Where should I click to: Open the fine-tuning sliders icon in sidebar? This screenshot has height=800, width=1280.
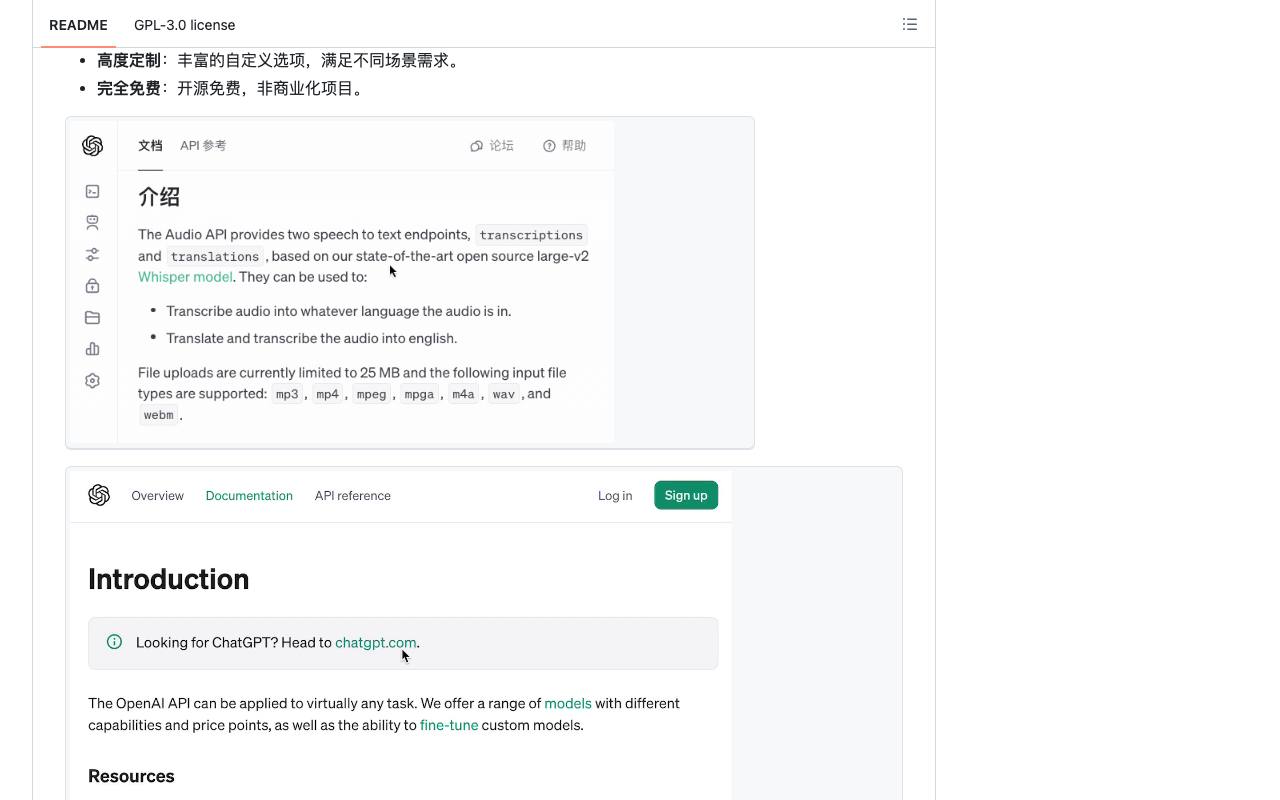pos(93,254)
